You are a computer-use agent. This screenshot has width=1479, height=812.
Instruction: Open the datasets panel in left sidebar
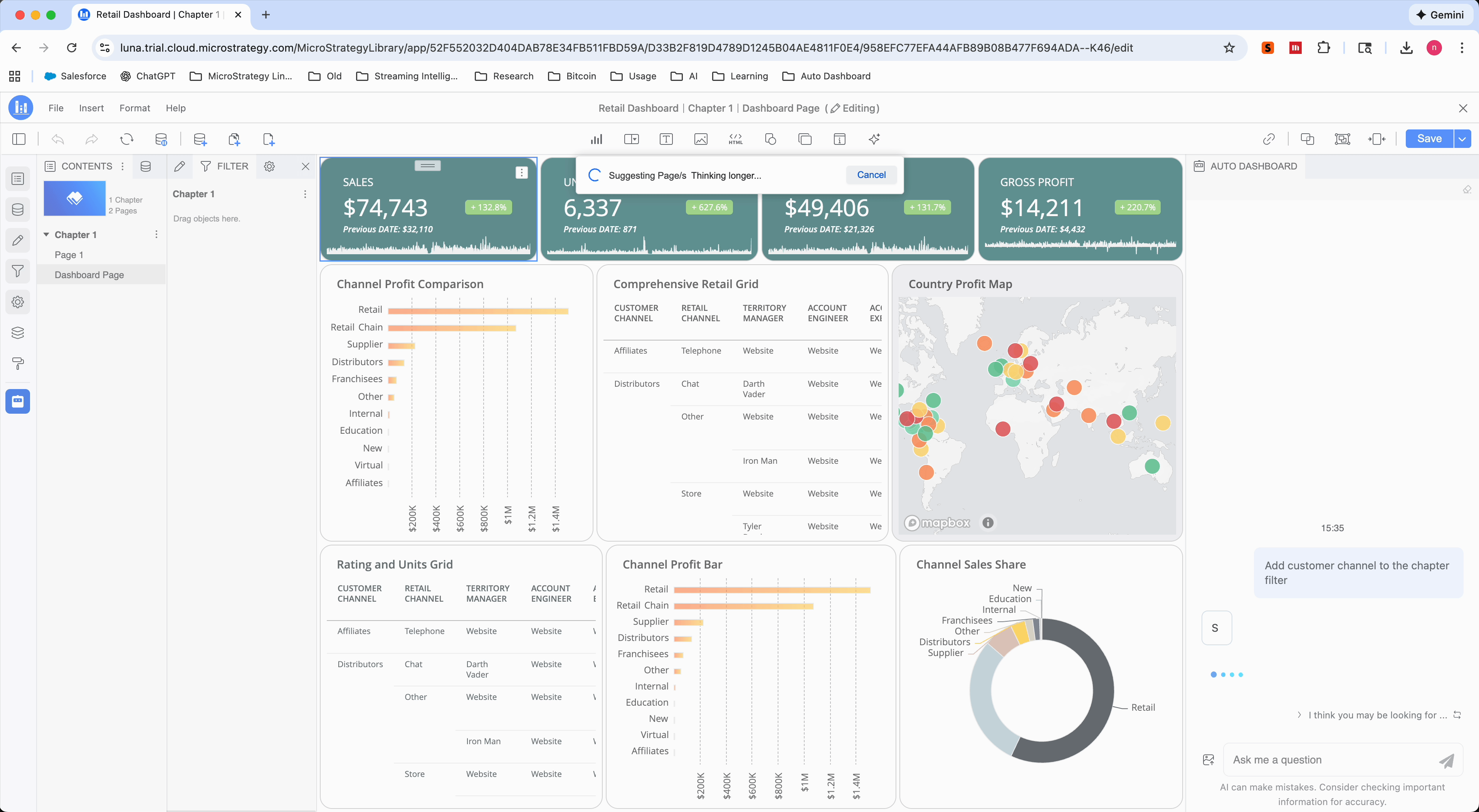[18, 210]
